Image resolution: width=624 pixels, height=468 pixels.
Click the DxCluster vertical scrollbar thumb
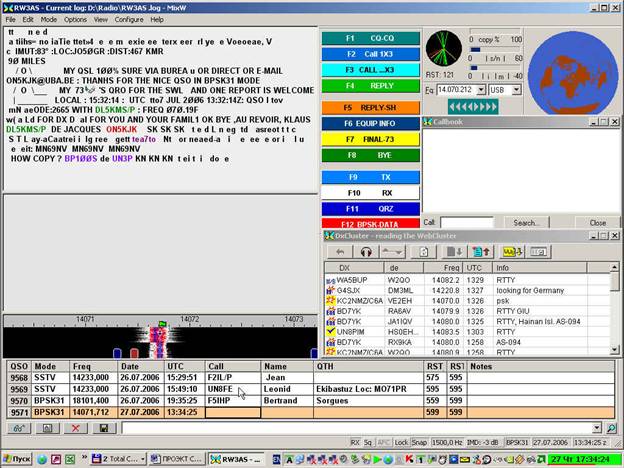[614, 281]
